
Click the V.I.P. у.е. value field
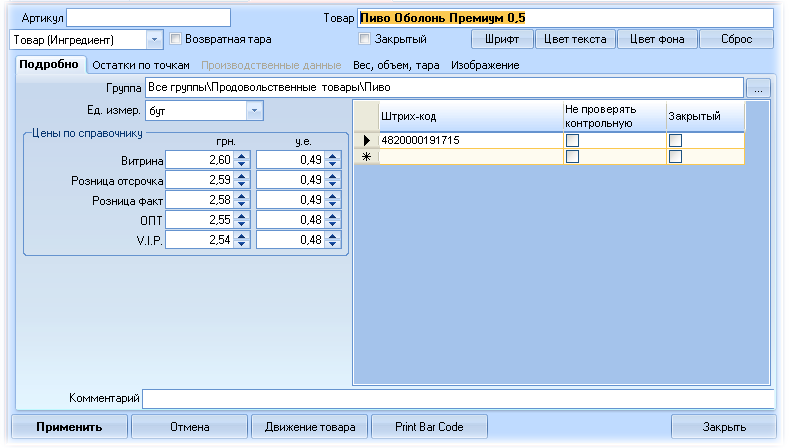pyautogui.click(x=291, y=240)
